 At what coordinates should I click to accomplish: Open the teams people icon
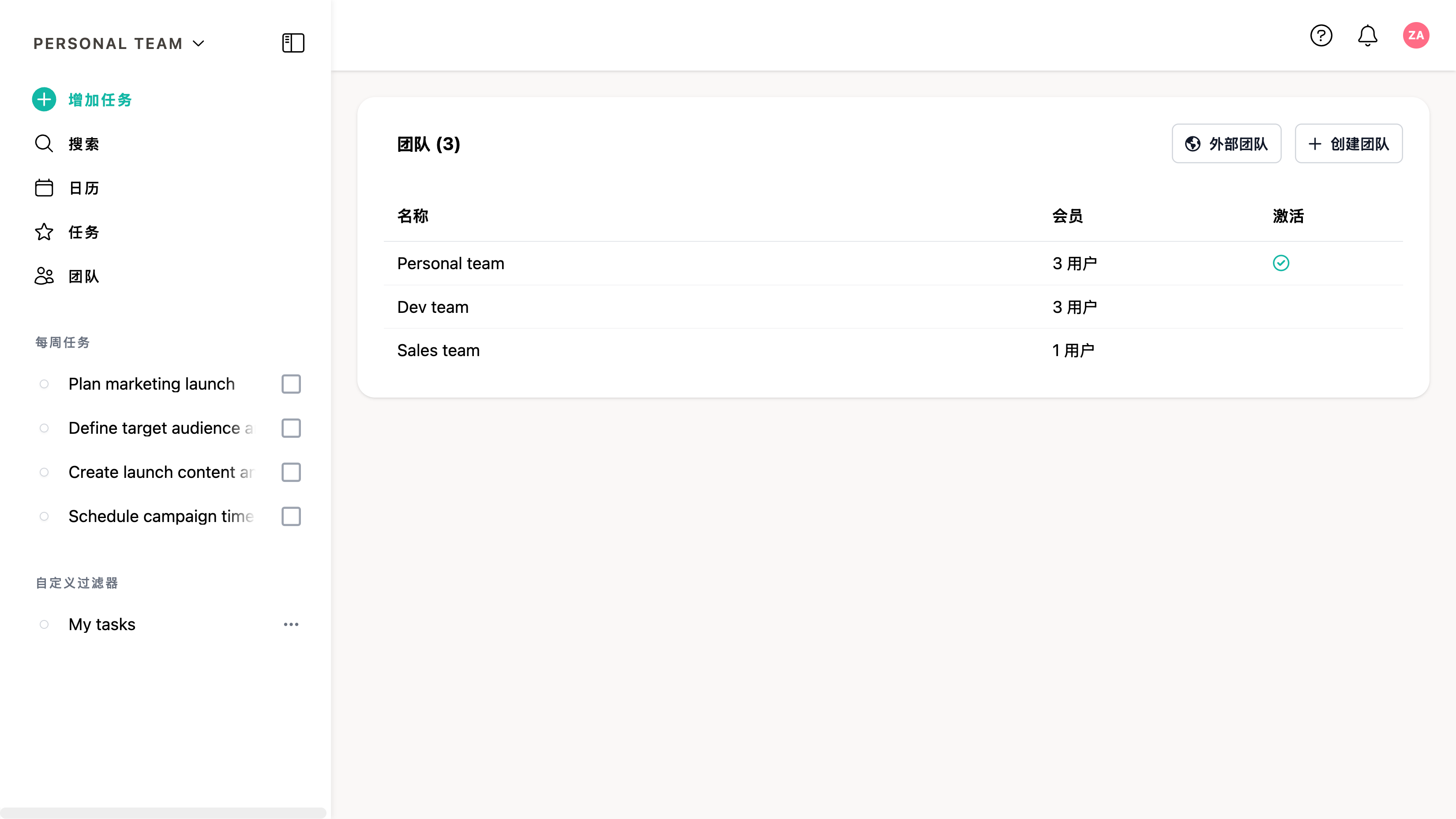pyautogui.click(x=44, y=276)
